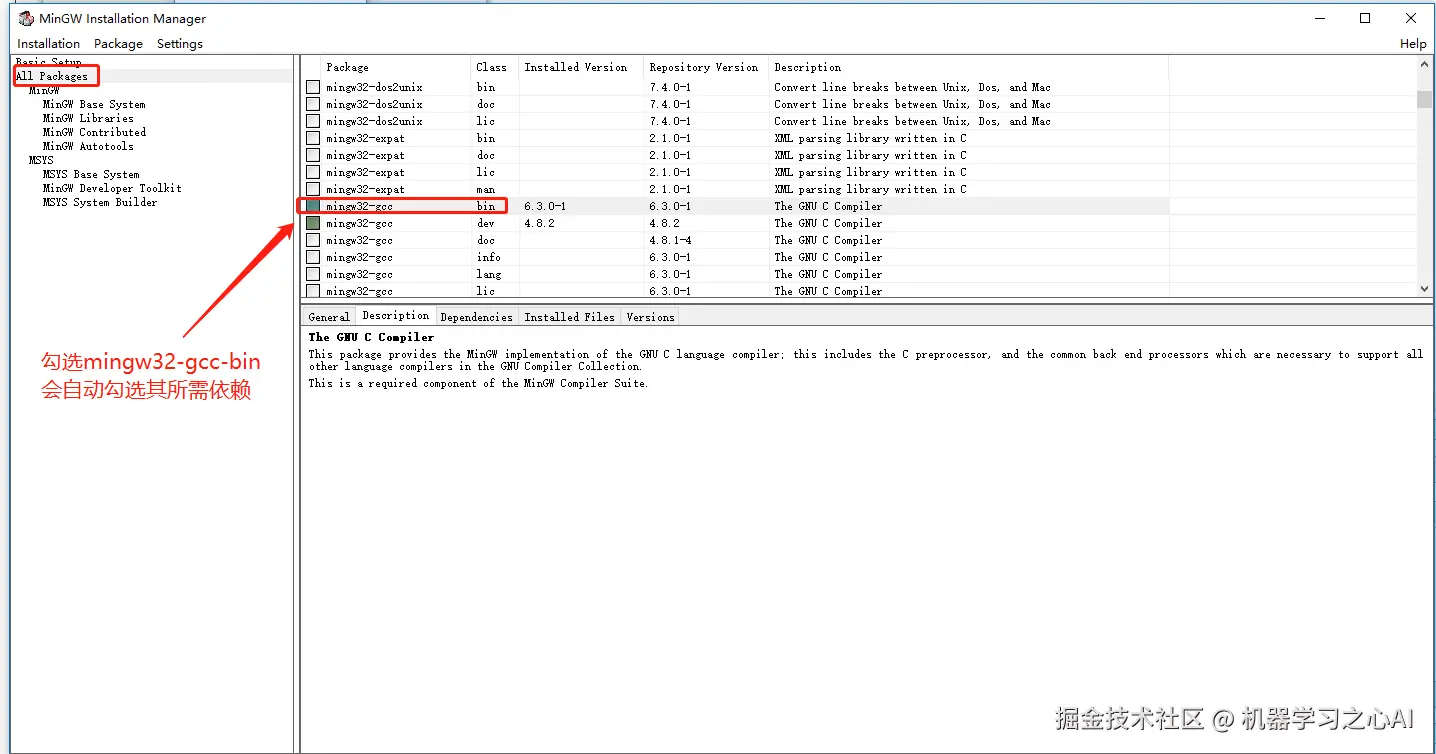Select All Packages in the tree
This screenshot has height=754, width=1436.
(52, 76)
